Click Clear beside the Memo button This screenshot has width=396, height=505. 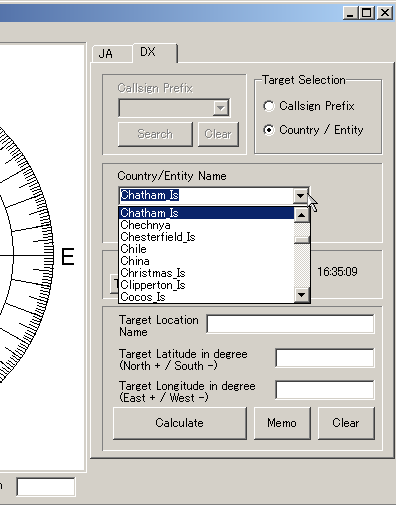[346, 423]
